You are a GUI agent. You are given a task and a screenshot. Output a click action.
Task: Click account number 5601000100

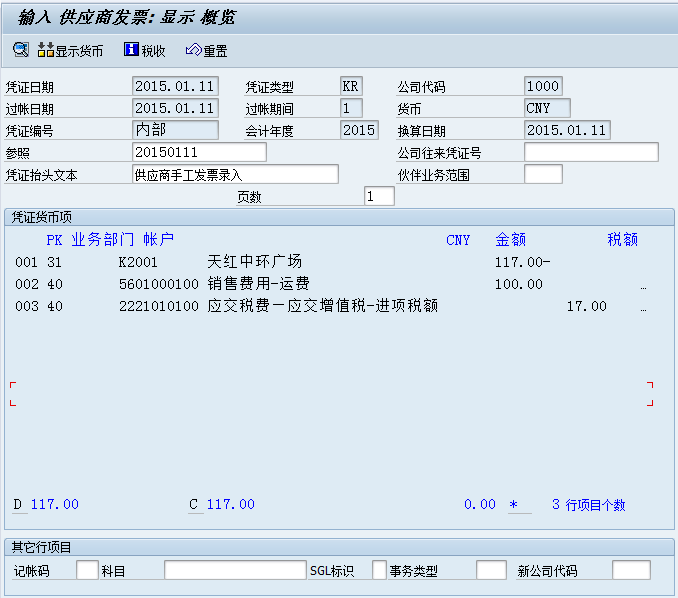click(159, 284)
